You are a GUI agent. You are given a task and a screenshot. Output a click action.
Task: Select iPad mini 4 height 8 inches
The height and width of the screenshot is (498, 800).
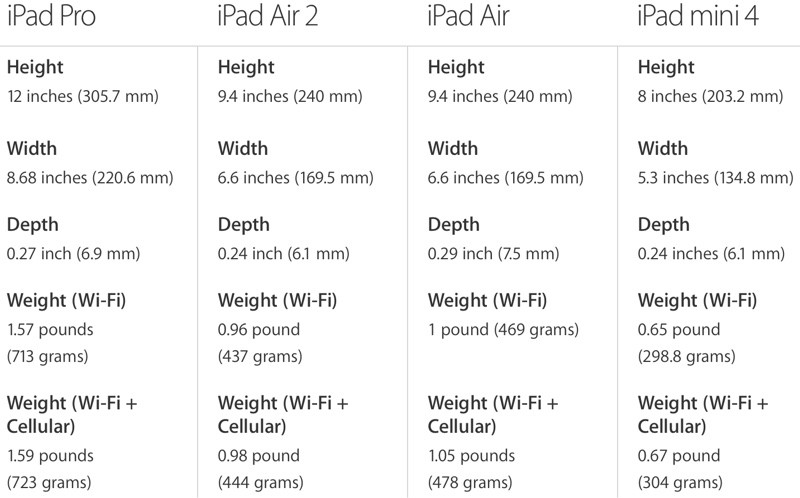coord(709,97)
